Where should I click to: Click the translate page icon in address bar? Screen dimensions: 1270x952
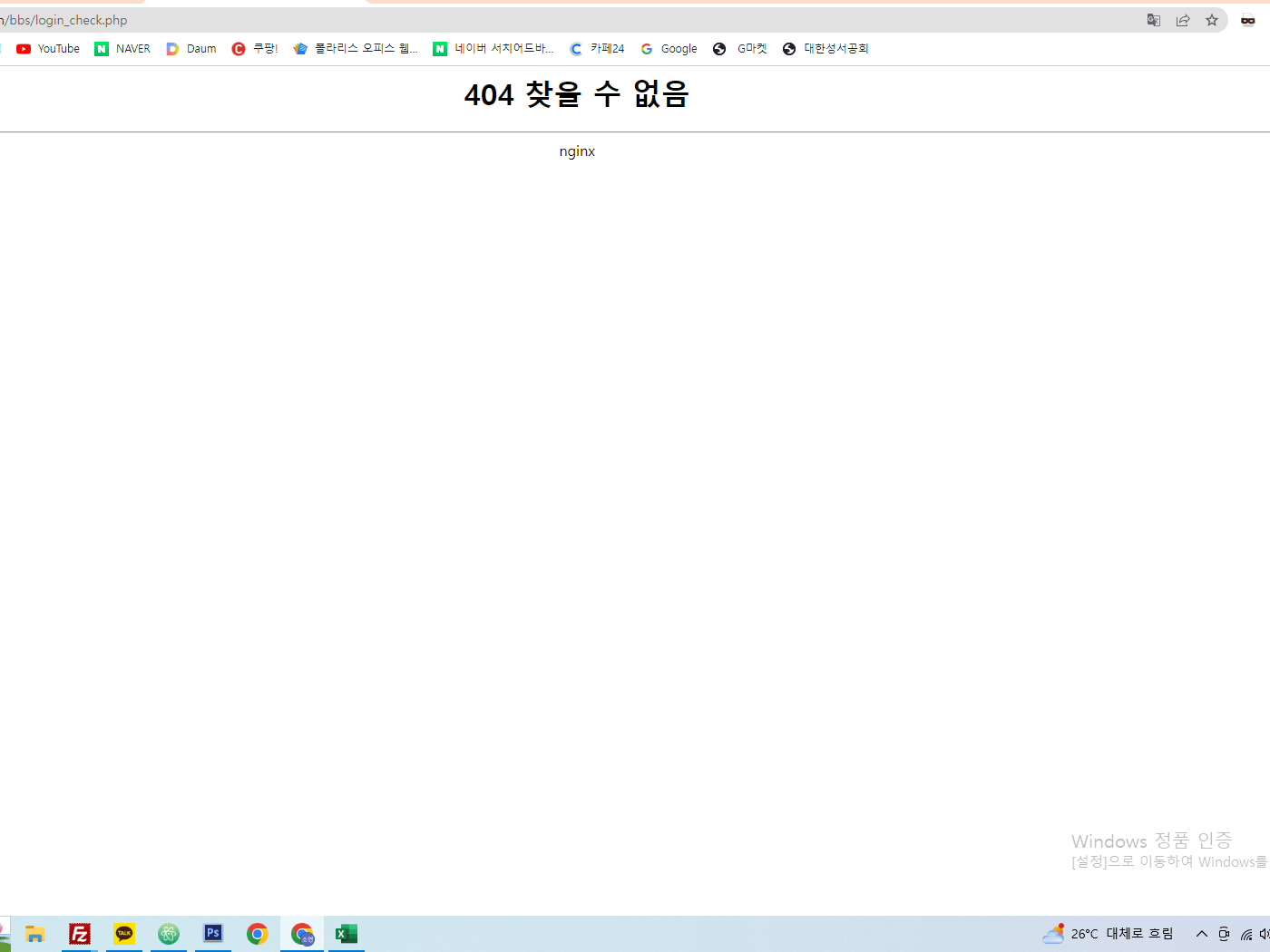(x=1154, y=20)
